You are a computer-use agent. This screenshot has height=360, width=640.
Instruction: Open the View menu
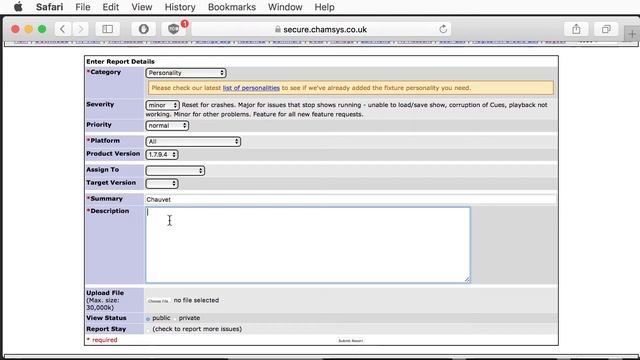point(142,7)
